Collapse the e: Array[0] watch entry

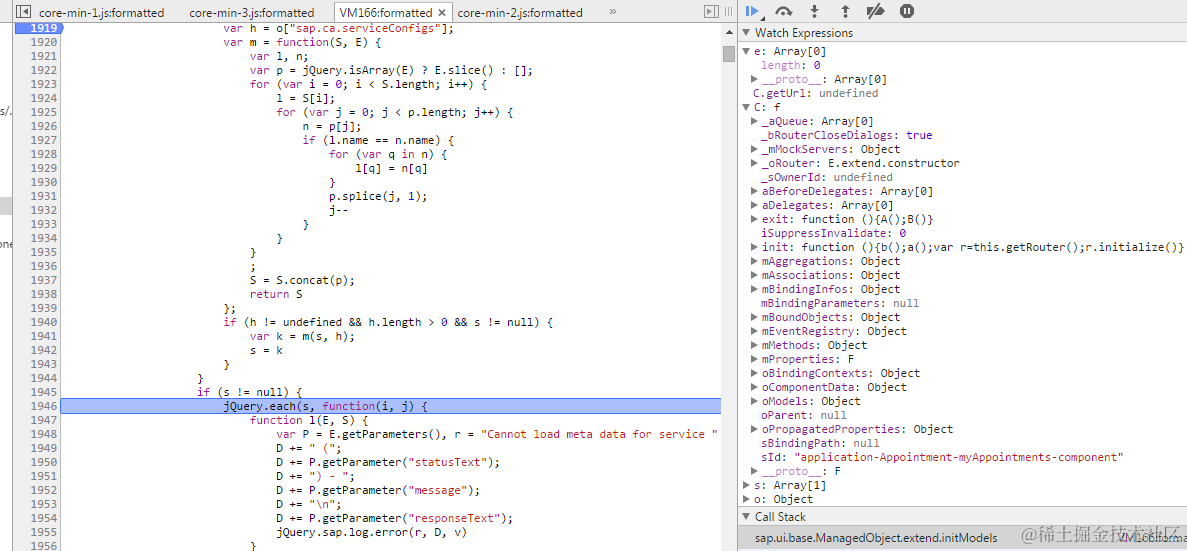click(748, 51)
